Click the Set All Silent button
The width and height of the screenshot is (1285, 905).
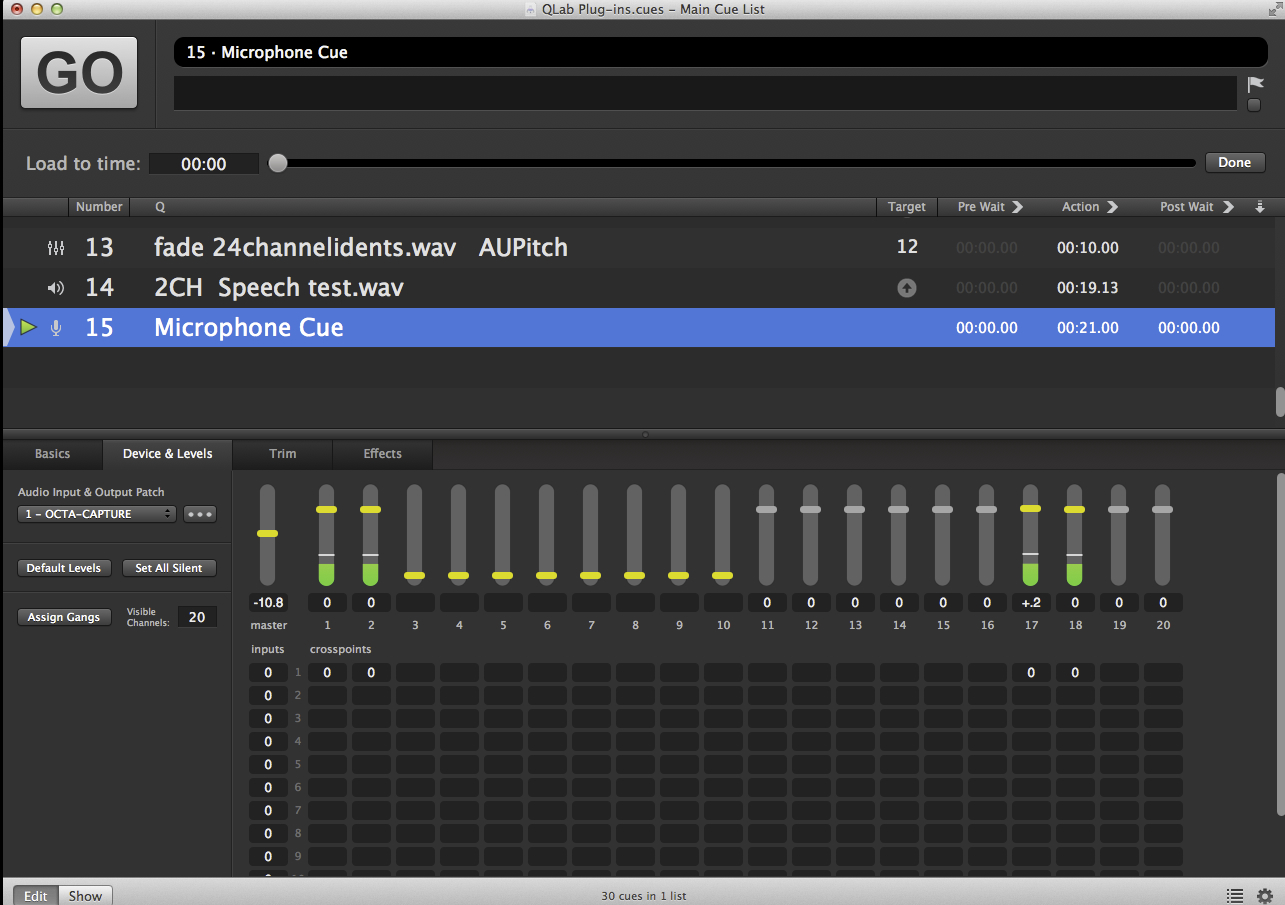(169, 568)
